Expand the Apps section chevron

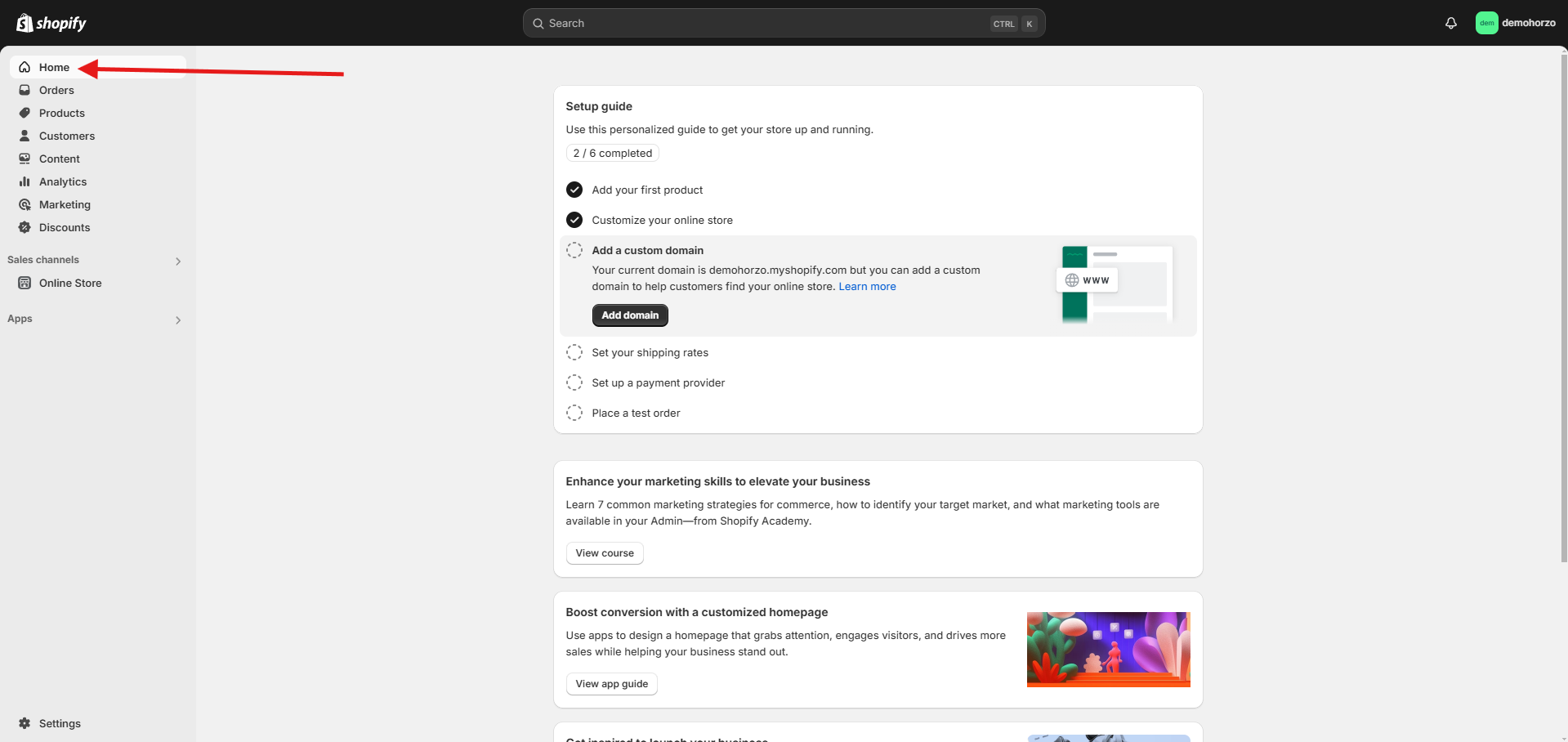(x=178, y=320)
